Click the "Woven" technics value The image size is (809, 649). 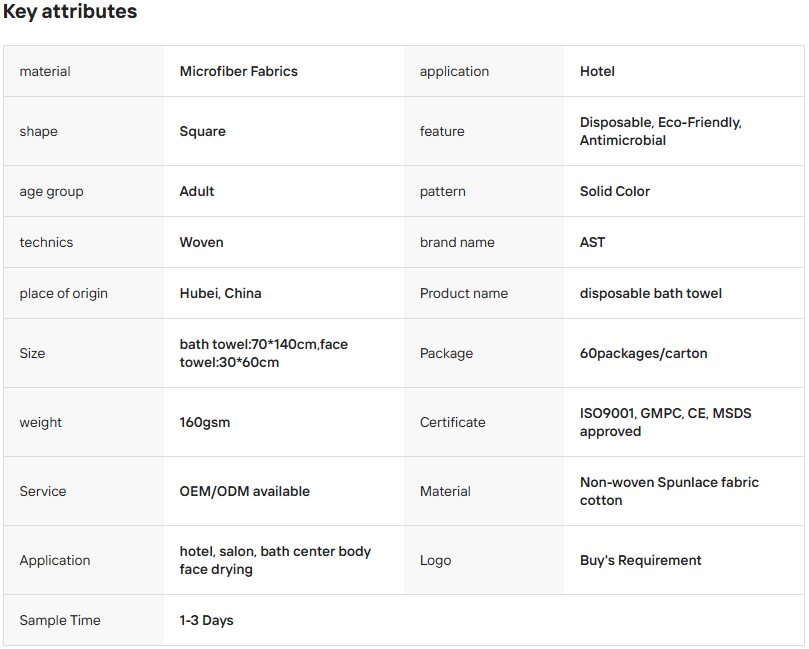tap(201, 242)
